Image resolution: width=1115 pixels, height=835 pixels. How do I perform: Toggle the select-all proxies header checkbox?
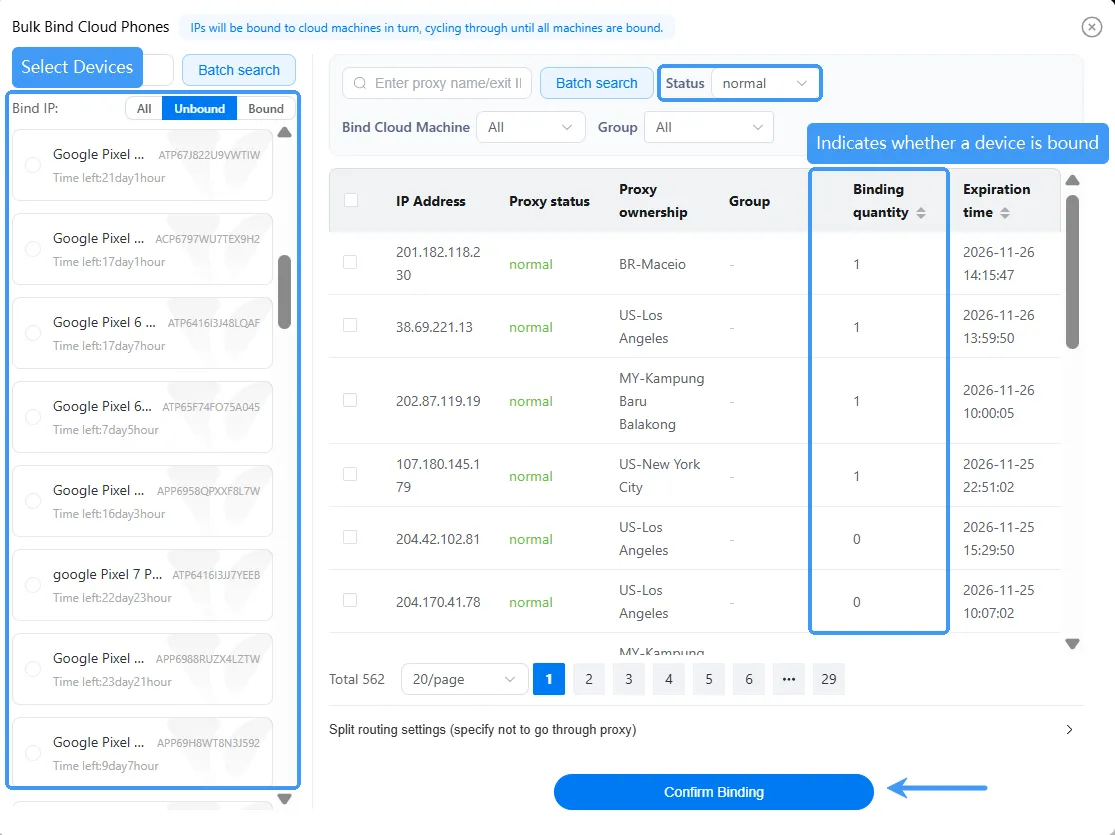[351, 200]
